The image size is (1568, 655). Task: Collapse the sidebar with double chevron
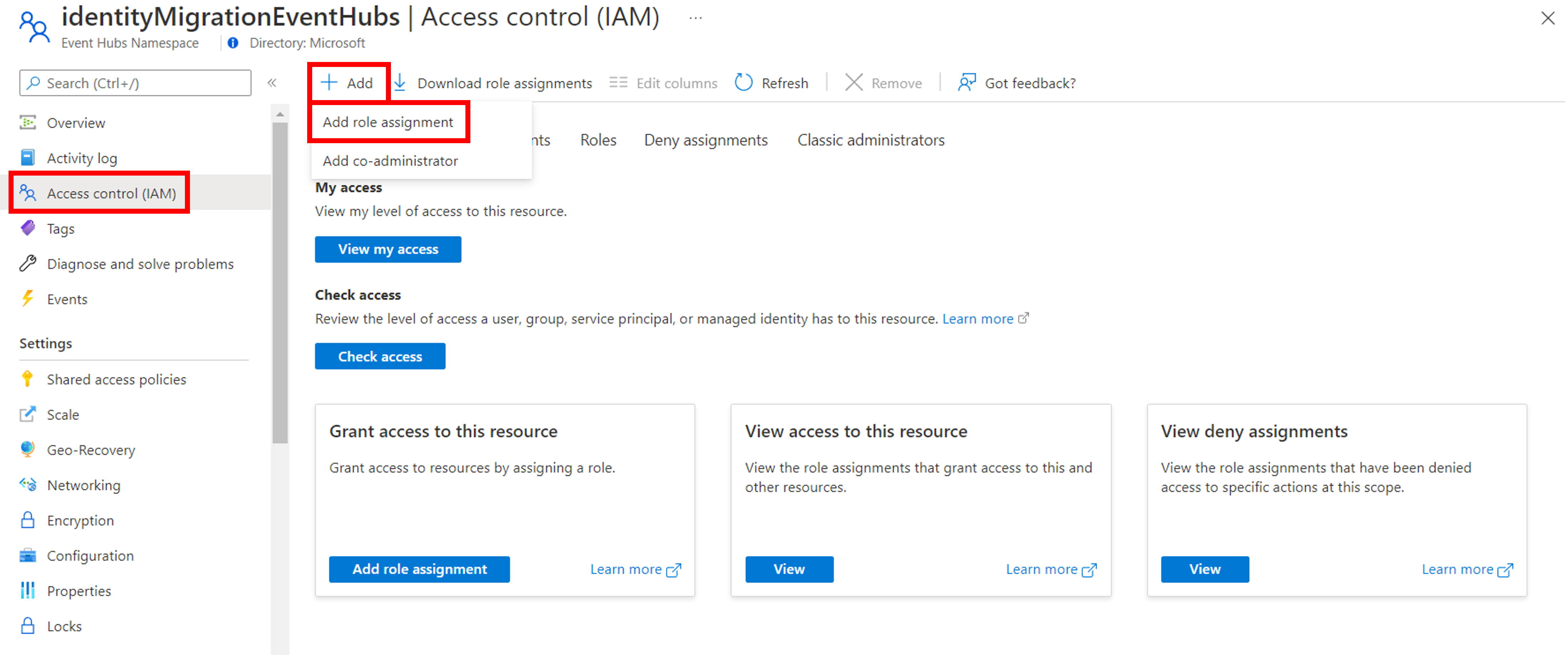pyautogui.click(x=272, y=83)
